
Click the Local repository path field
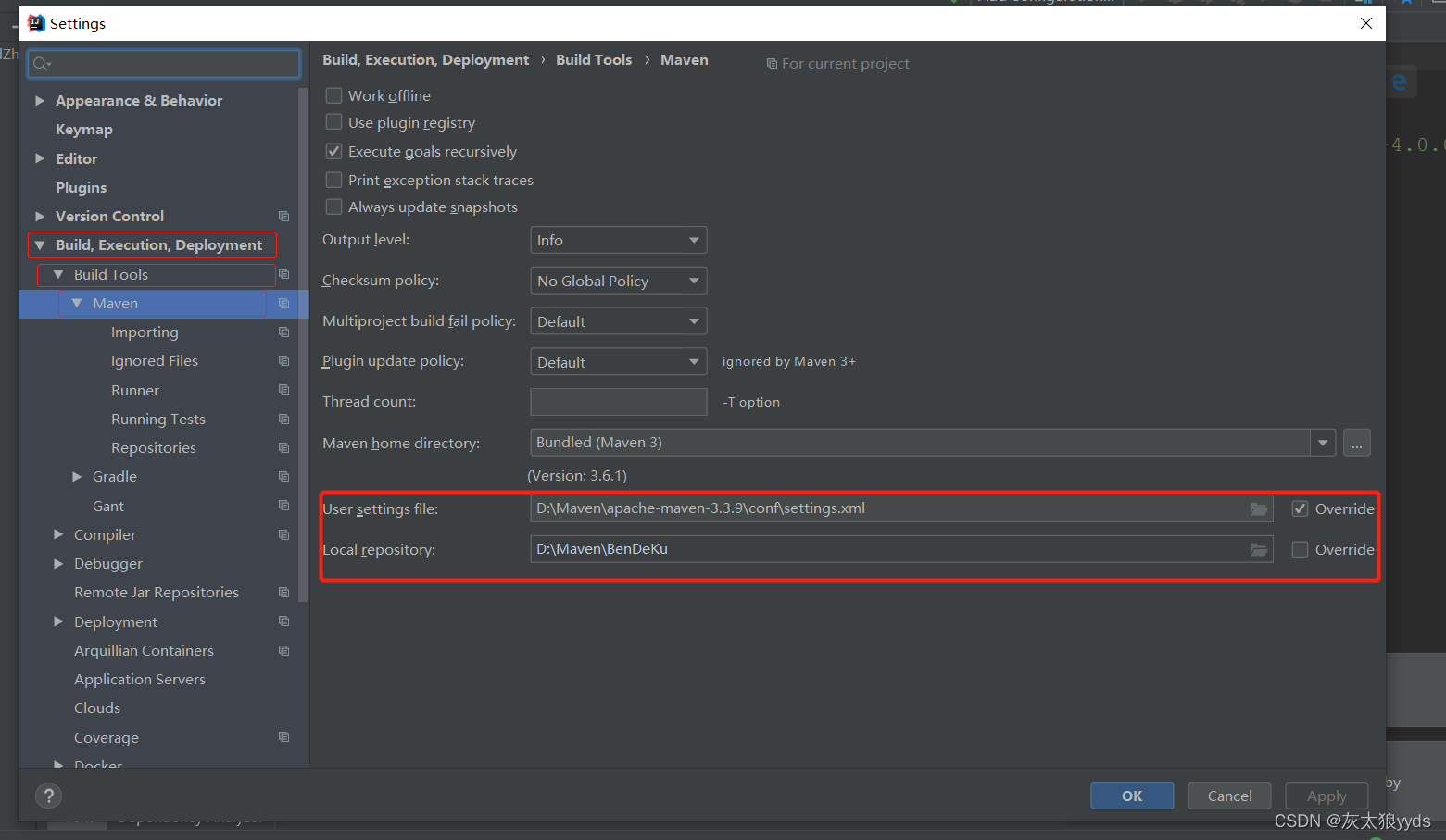(901, 549)
